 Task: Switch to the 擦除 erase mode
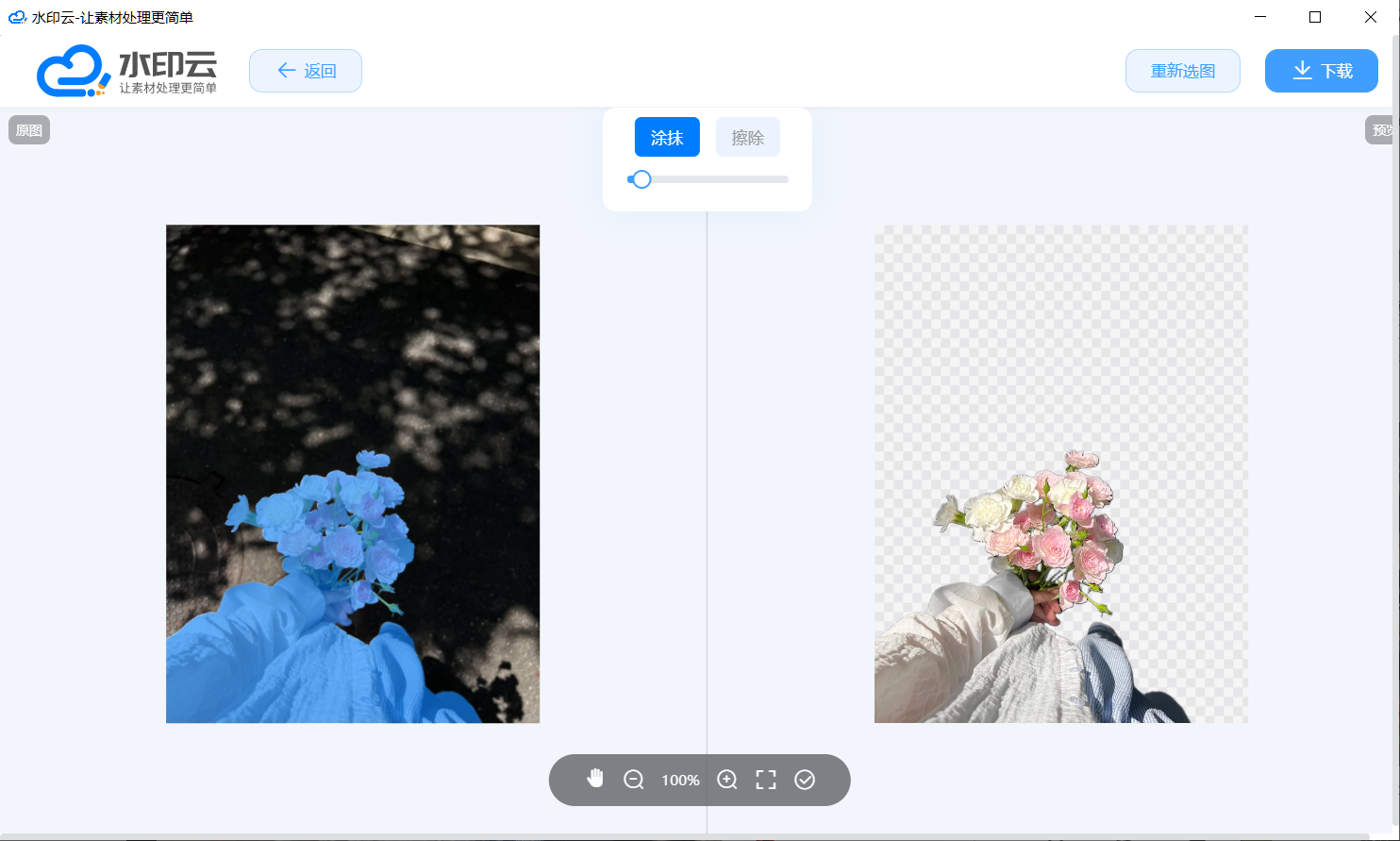(748, 138)
